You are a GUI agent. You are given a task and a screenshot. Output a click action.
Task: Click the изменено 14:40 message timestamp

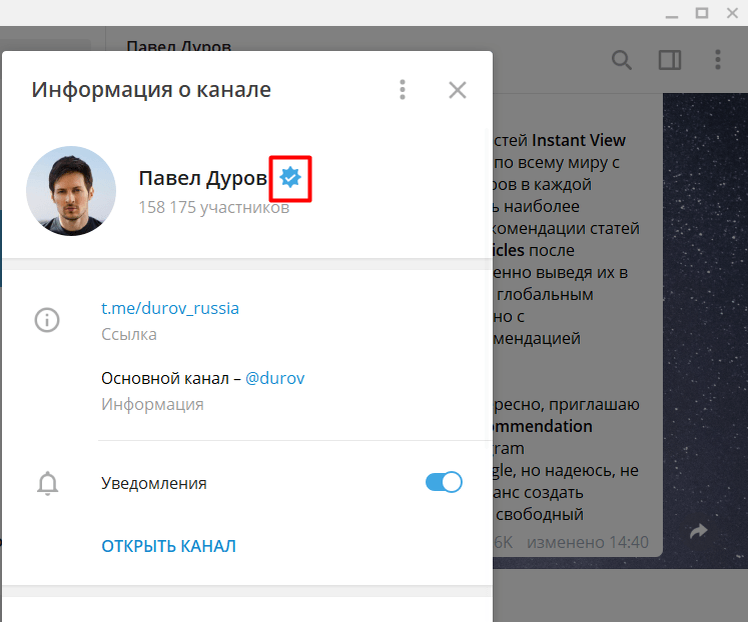(x=587, y=542)
